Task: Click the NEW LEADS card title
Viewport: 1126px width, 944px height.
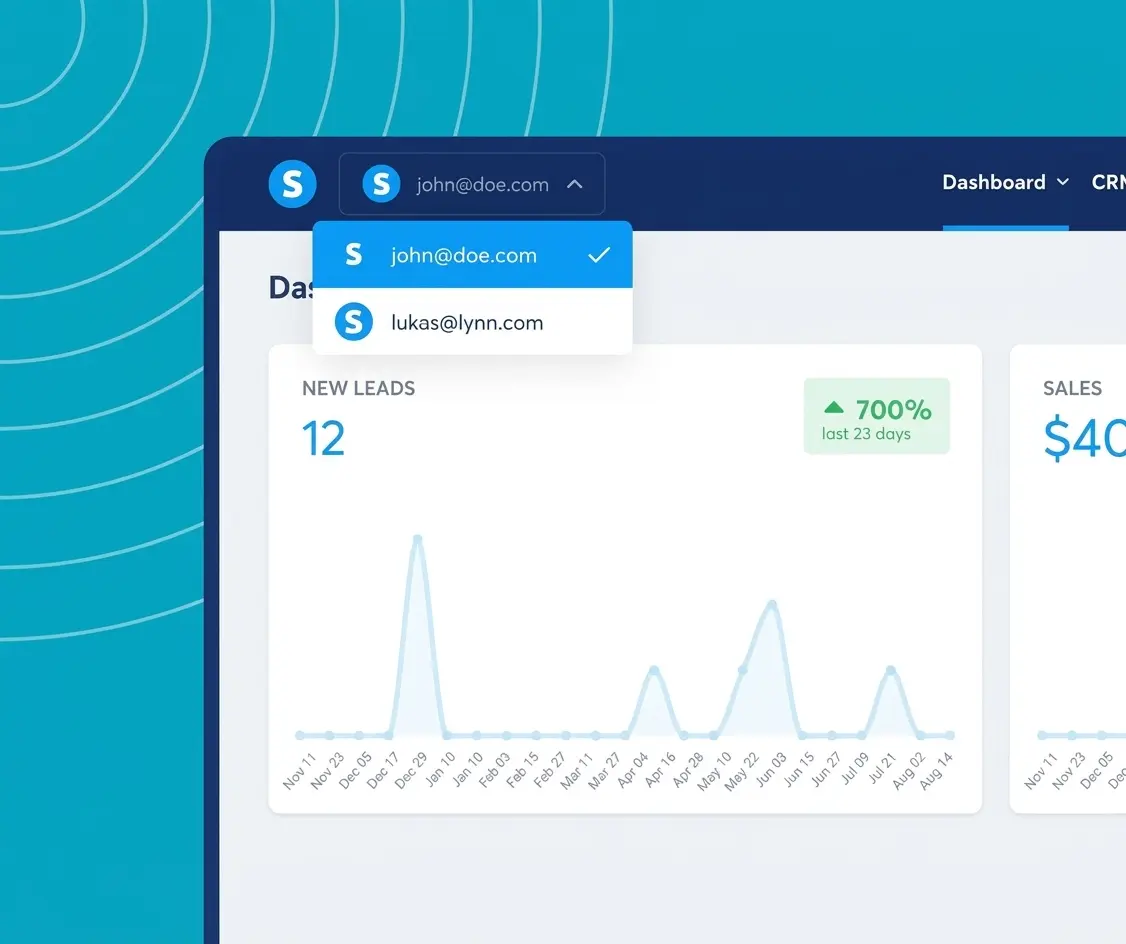Action: tap(358, 388)
